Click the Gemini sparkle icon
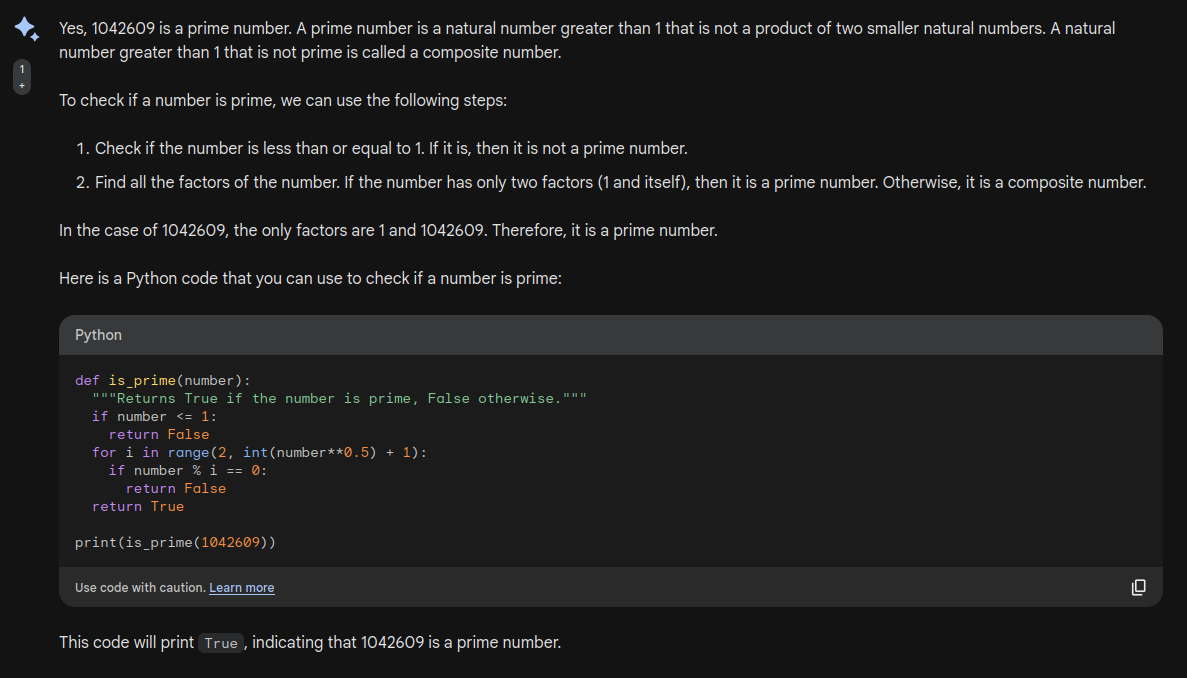The width and height of the screenshot is (1187, 678). point(26,29)
